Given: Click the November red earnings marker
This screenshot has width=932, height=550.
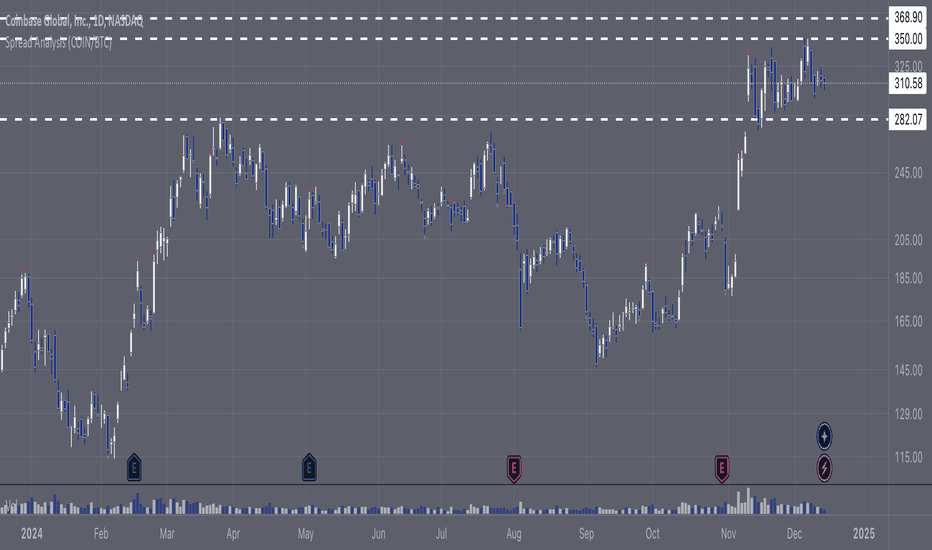Looking at the screenshot, I should point(722,469).
